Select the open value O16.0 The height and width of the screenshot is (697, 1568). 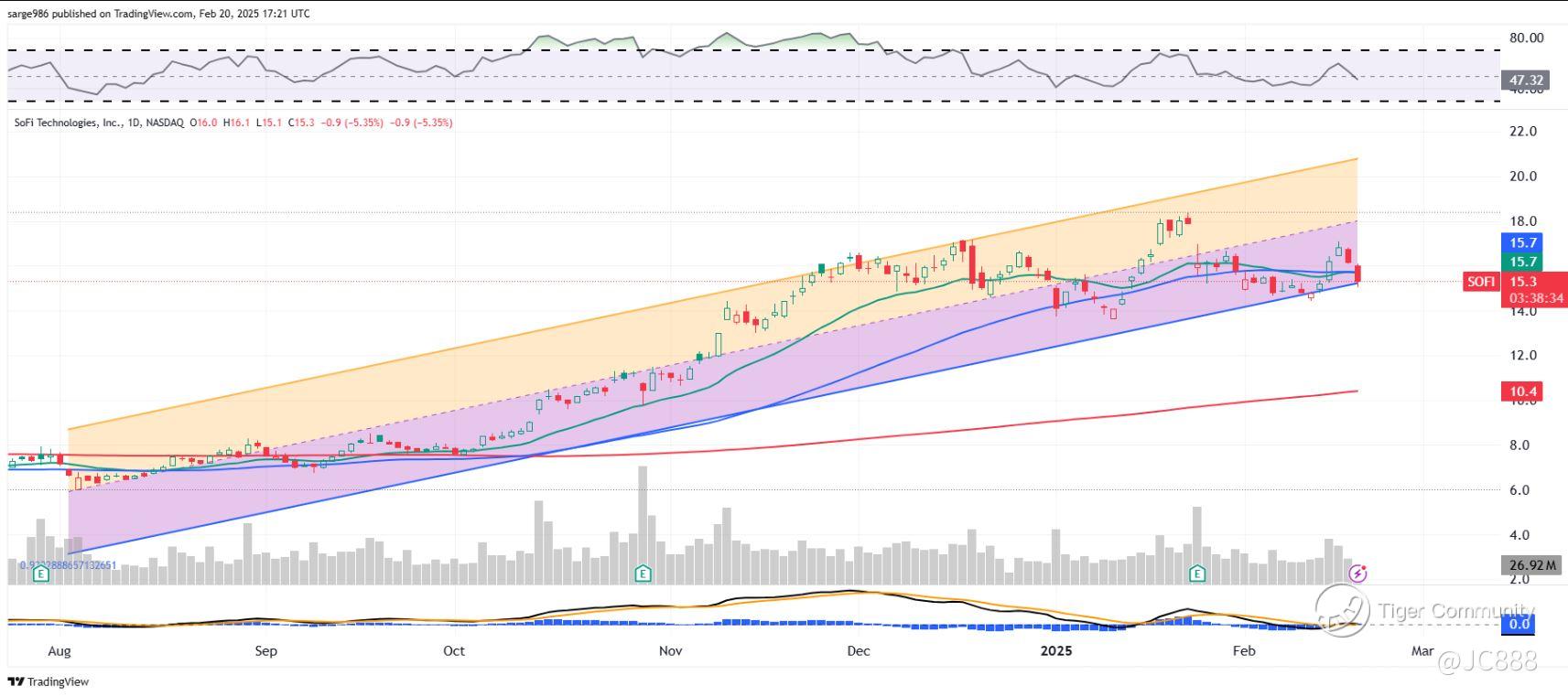coord(203,123)
